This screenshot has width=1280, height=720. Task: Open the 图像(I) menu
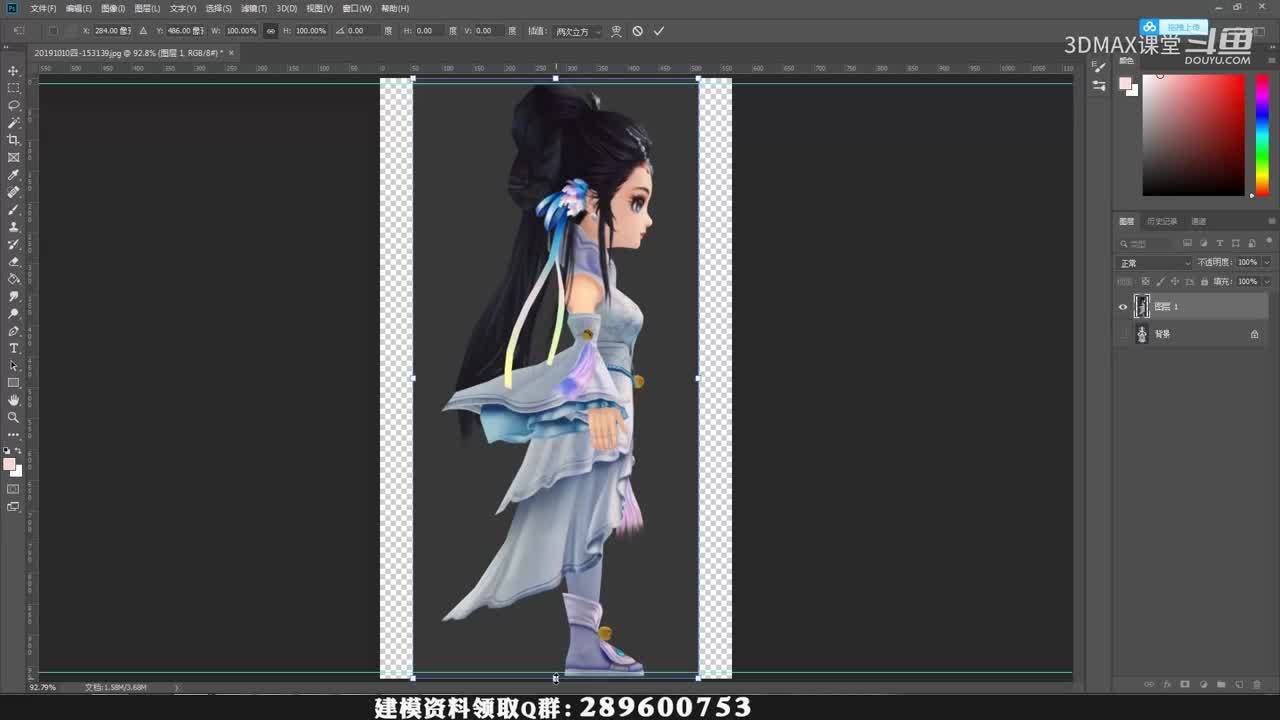click(x=113, y=8)
